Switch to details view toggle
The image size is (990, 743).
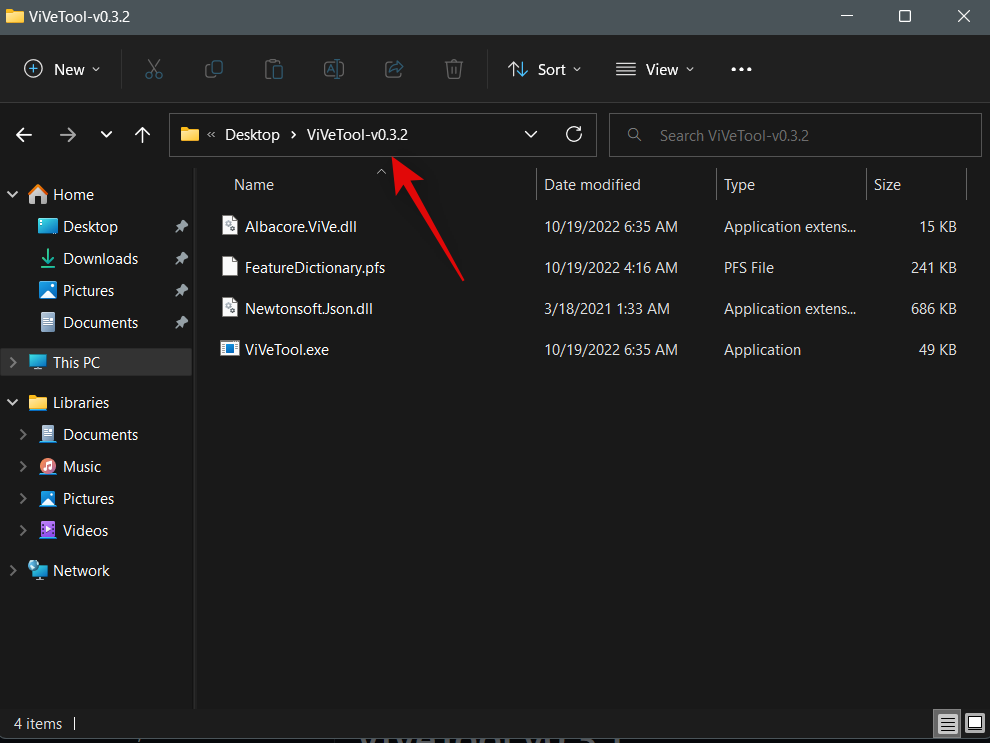coord(946,723)
